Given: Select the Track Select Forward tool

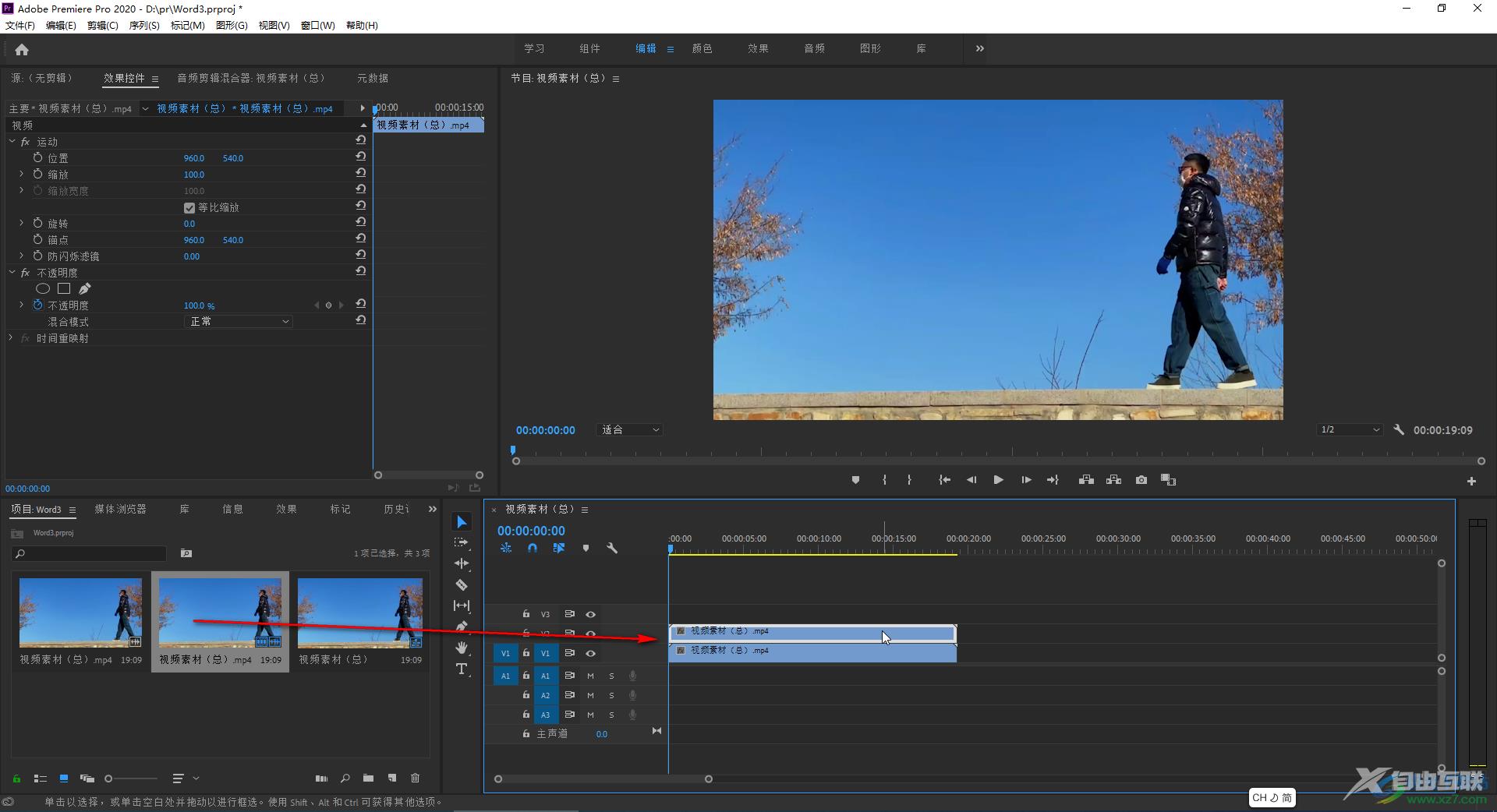Looking at the screenshot, I should [x=462, y=542].
